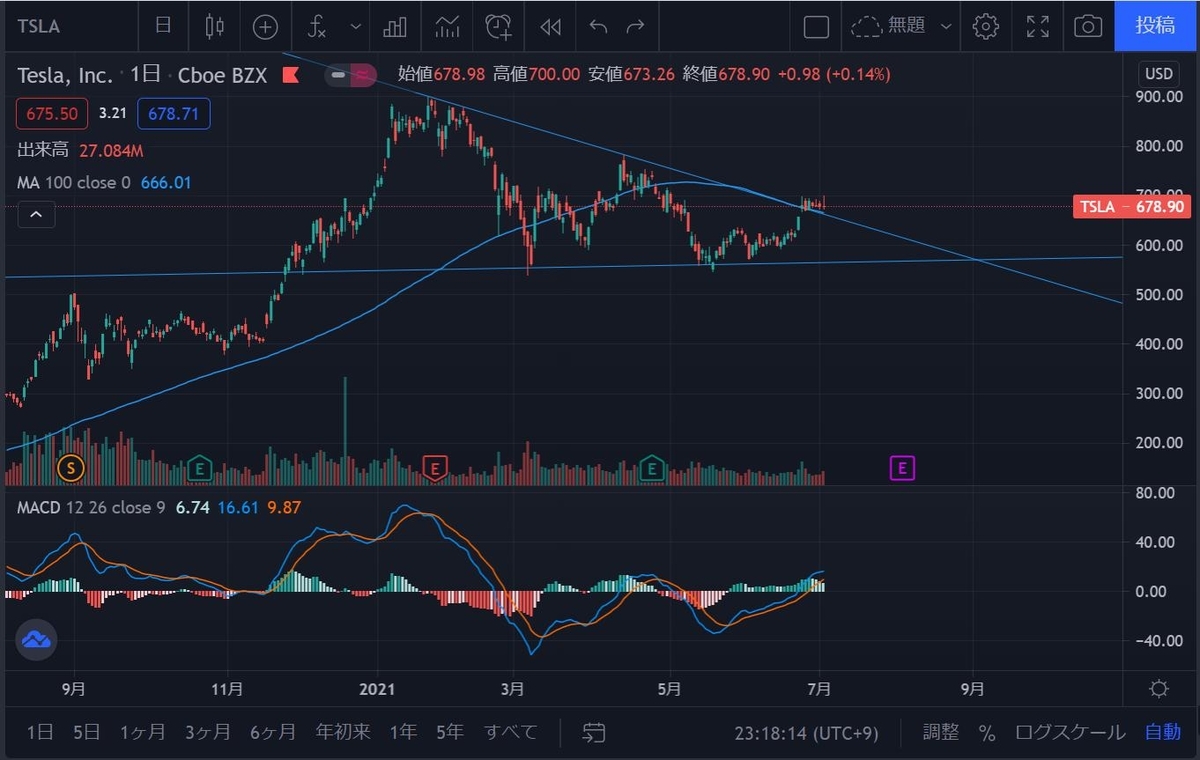Take a chart snapshot with camera
The width and height of the screenshot is (1200, 760).
(x=1088, y=26)
